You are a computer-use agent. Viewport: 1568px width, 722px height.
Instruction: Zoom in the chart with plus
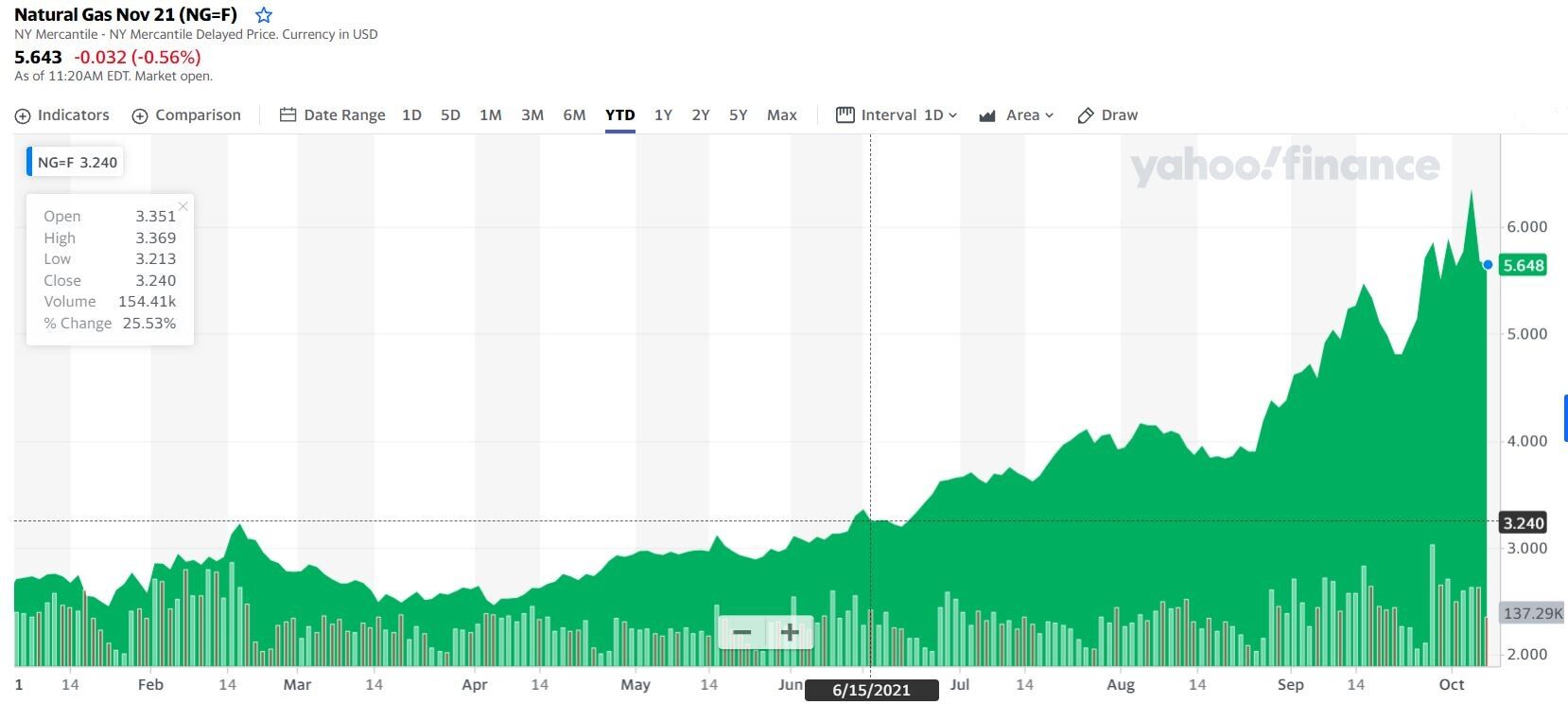(x=790, y=632)
